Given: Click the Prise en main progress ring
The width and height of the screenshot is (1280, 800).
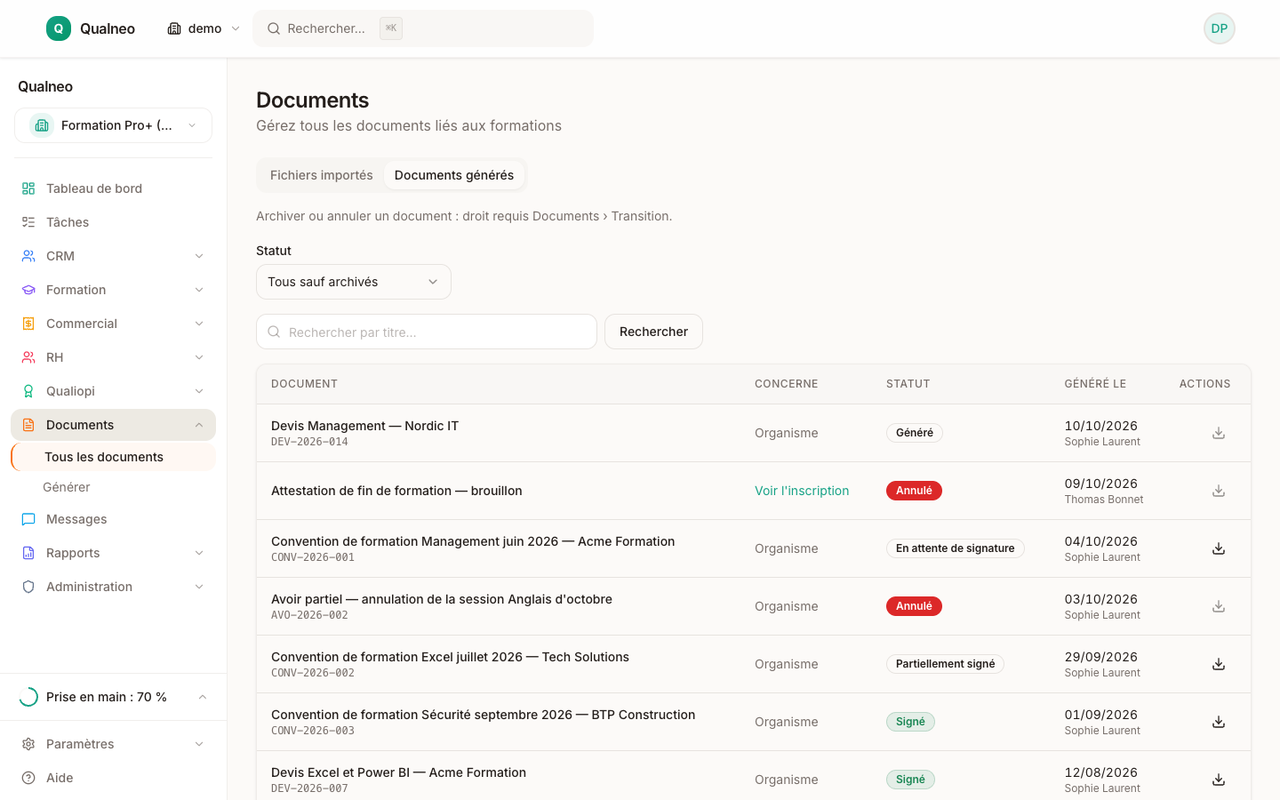Looking at the screenshot, I should point(28,697).
